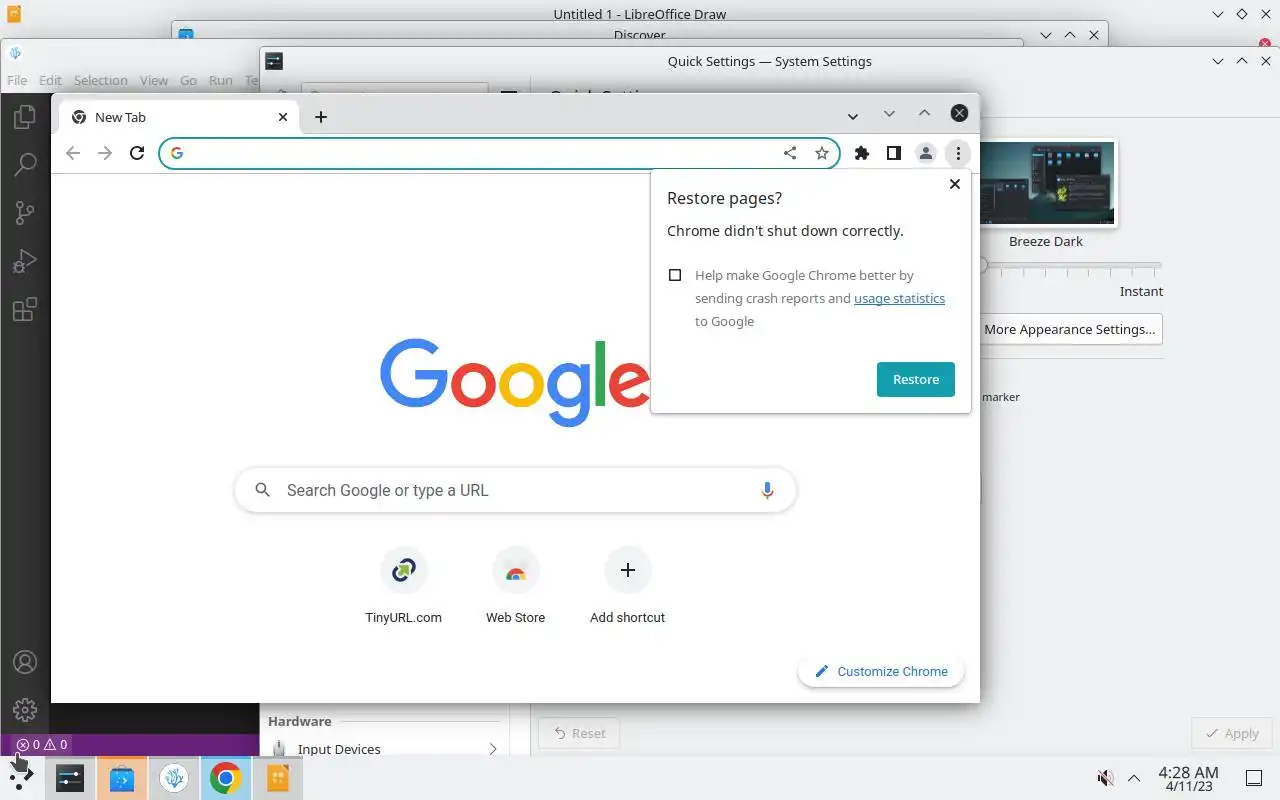Show errors and warnings from the status bar
The height and width of the screenshot is (800, 1280).
tap(42, 744)
